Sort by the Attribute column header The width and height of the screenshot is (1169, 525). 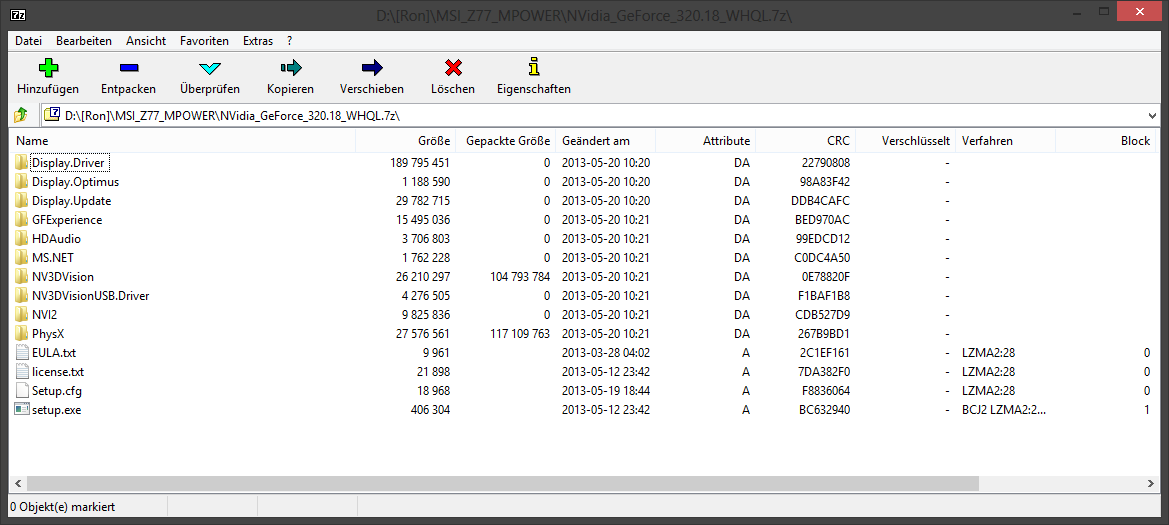tap(705, 140)
